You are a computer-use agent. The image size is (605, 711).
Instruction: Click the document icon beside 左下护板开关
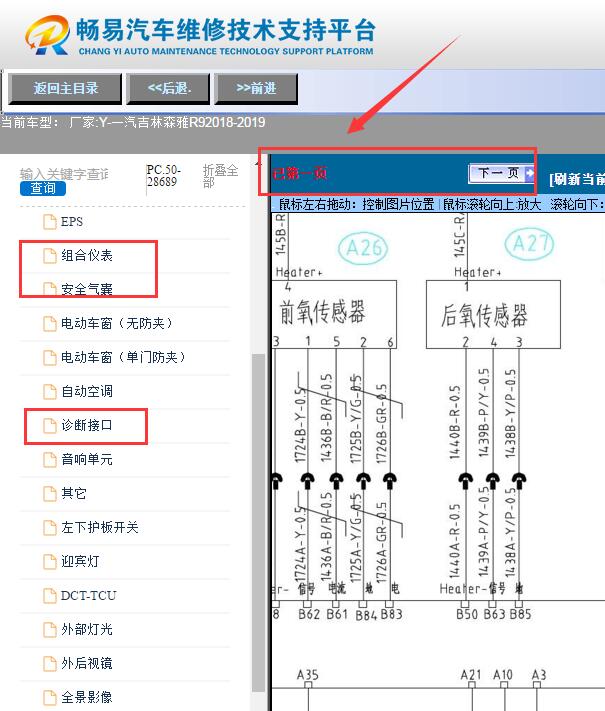coord(49,527)
